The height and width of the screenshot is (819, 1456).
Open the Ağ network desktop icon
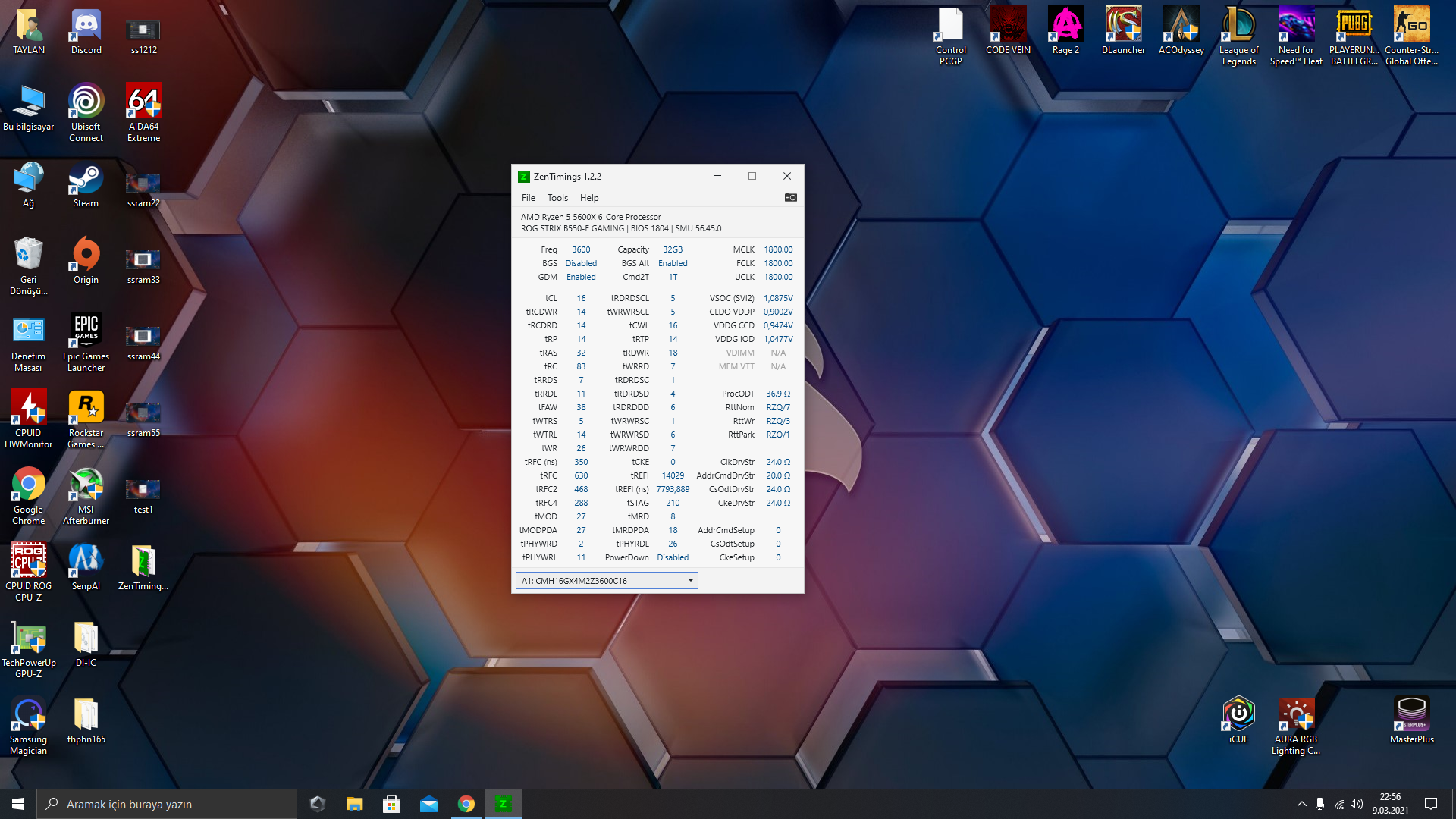pos(29,186)
